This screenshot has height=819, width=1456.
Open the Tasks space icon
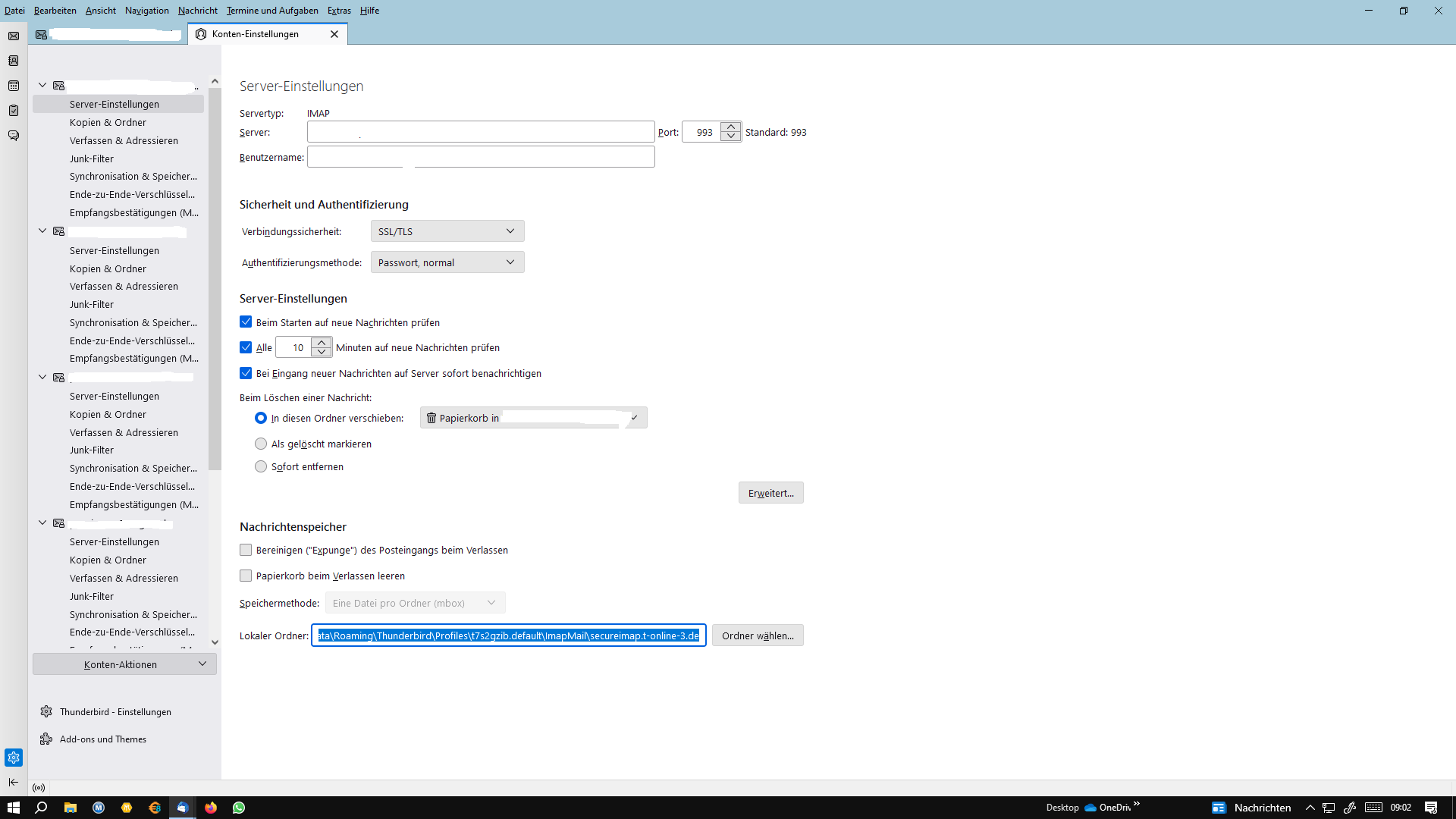click(x=14, y=111)
